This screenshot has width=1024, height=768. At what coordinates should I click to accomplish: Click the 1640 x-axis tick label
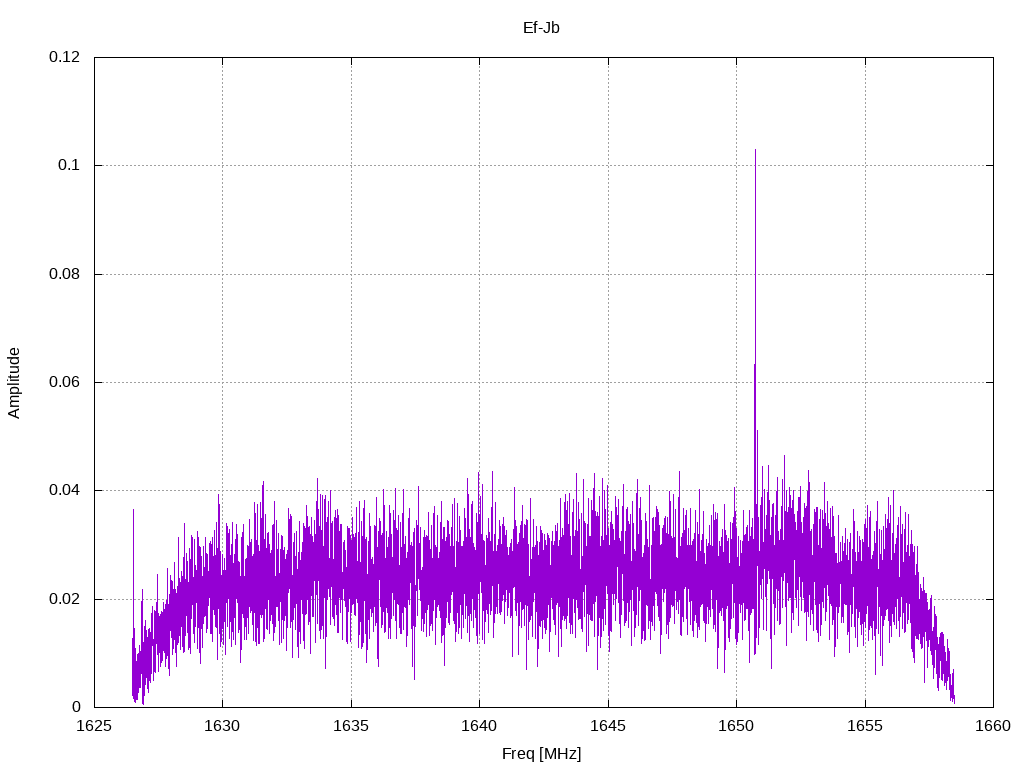tap(479, 726)
